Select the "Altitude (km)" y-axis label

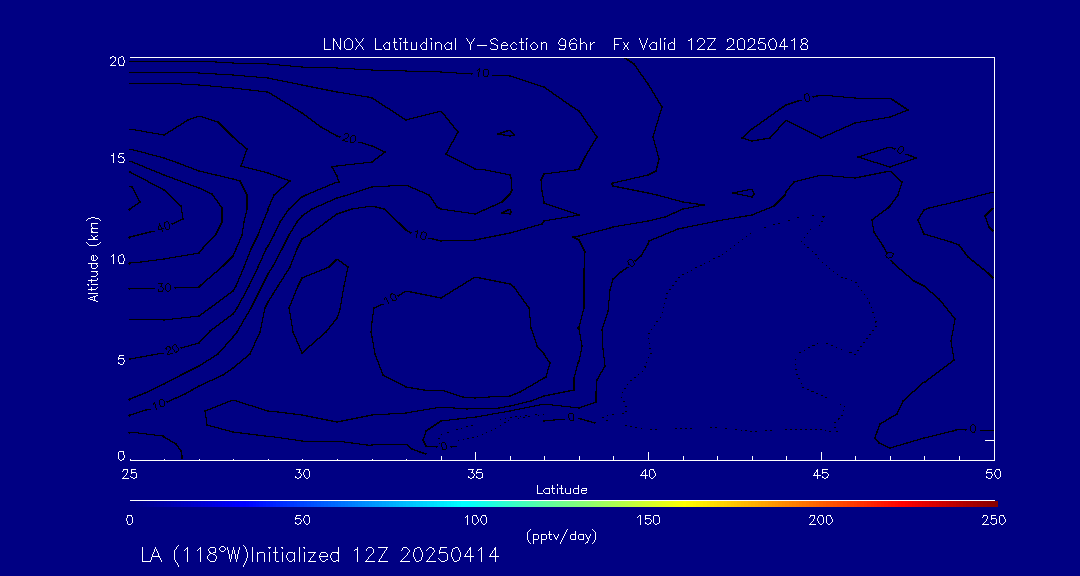(x=94, y=258)
